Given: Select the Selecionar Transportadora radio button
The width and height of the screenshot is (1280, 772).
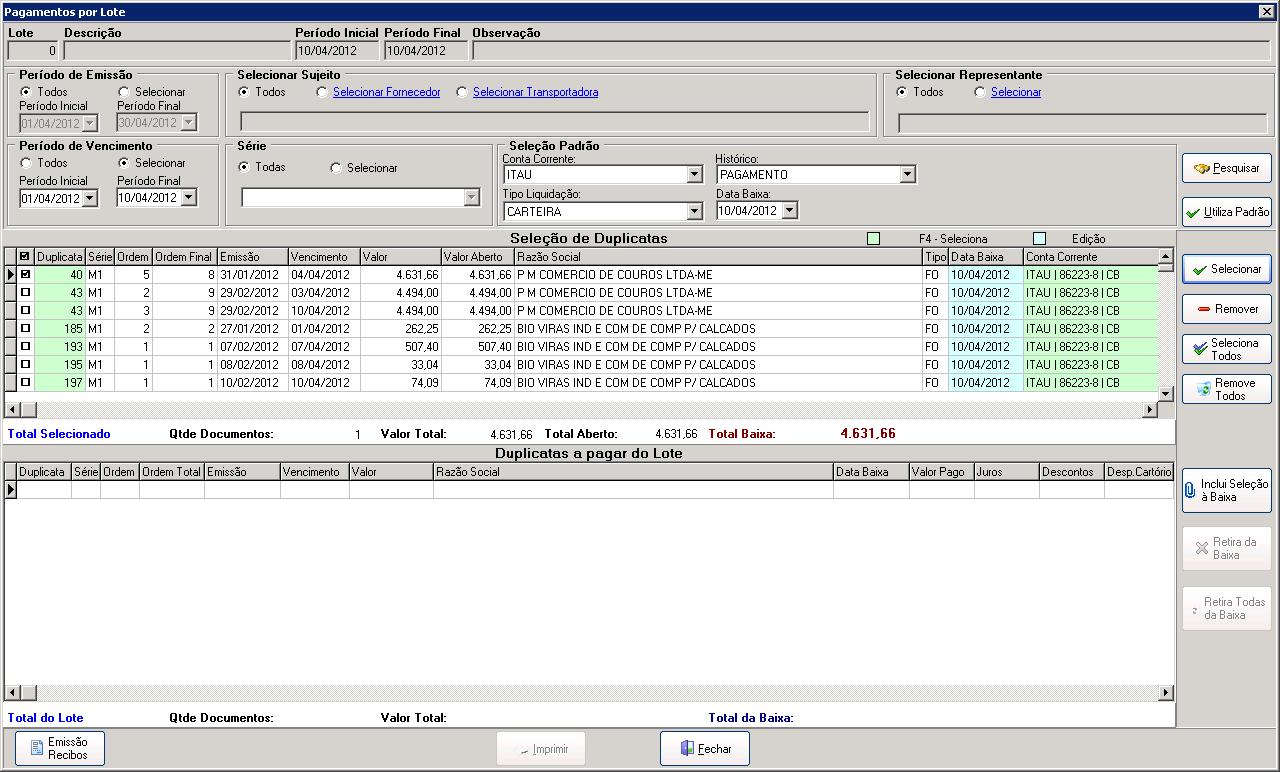Looking at the screenshot, I should 462,92.
